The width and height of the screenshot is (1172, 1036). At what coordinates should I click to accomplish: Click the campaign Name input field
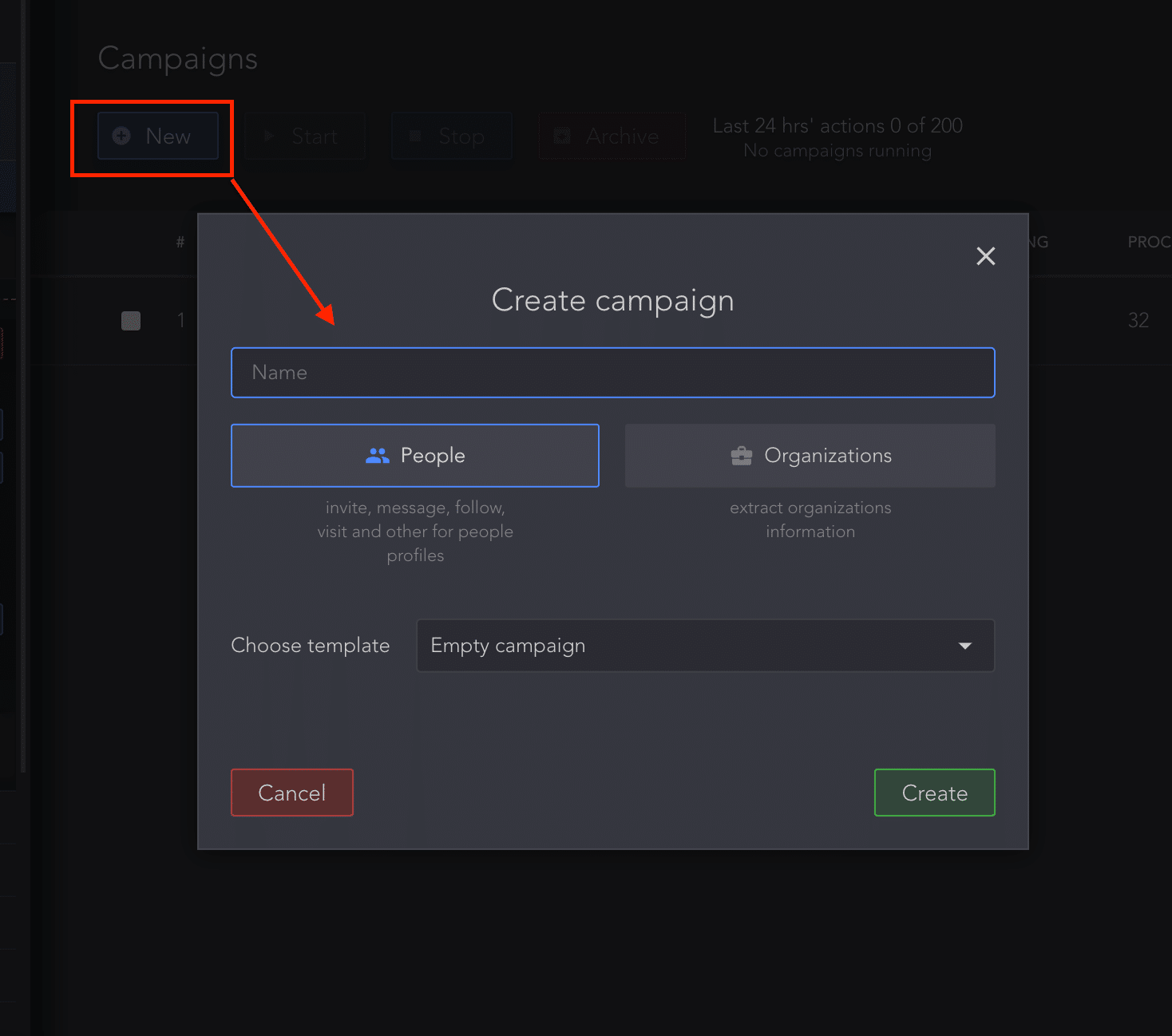(x=613, y=373)
